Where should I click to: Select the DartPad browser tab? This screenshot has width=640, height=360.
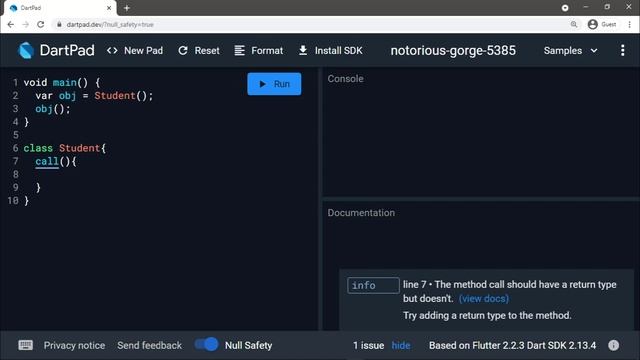[x=59, y=8]
